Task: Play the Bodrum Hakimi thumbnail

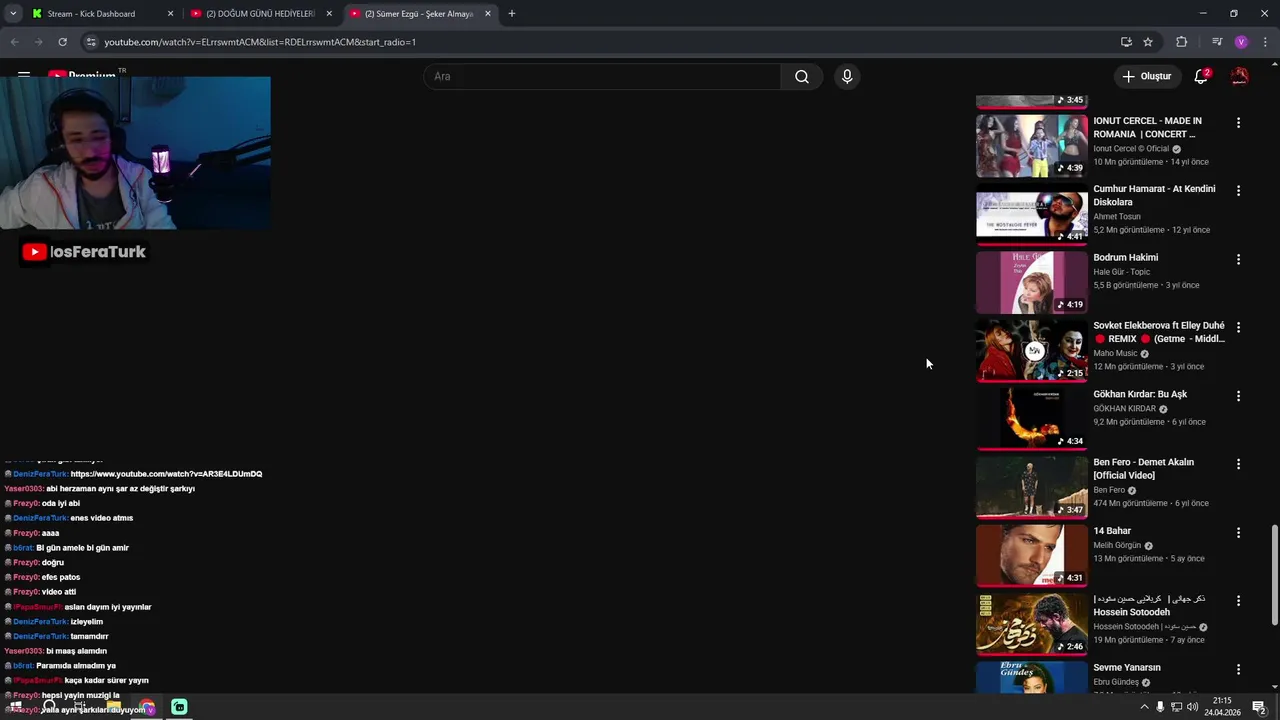Action: 1031,282
